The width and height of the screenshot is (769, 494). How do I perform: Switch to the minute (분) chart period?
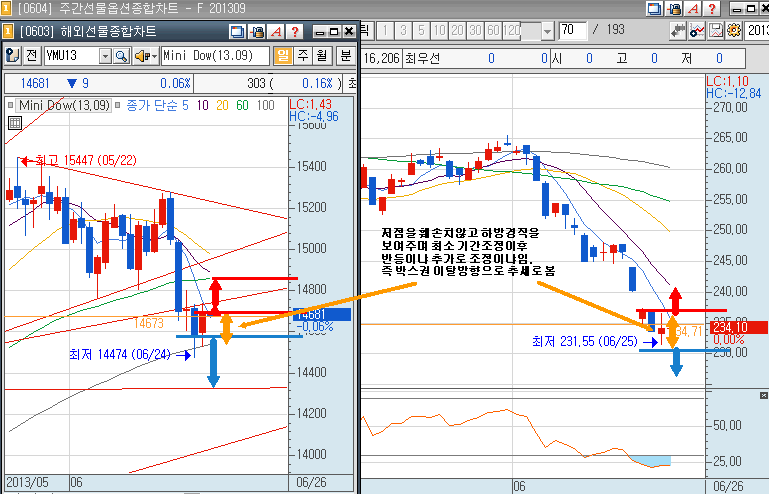(x=346, y=55)
